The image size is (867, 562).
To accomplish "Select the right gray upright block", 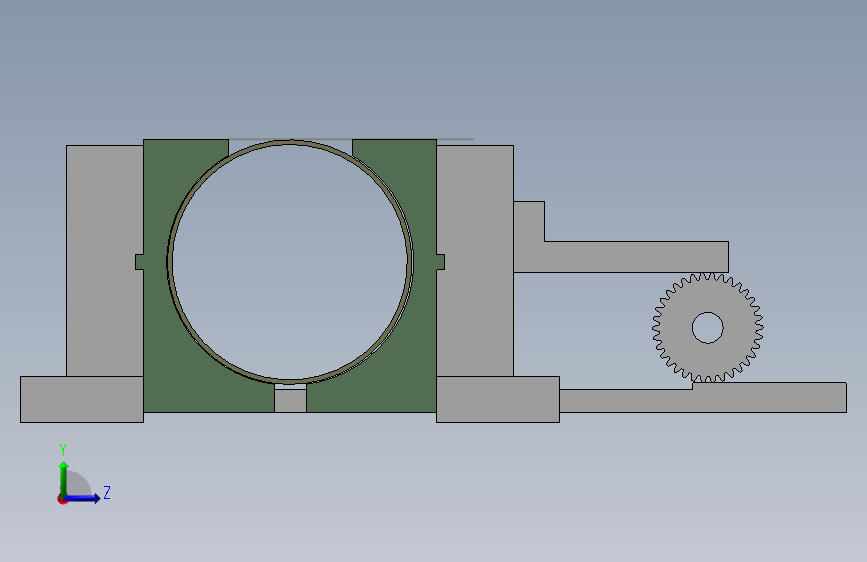I will (475, 261).
